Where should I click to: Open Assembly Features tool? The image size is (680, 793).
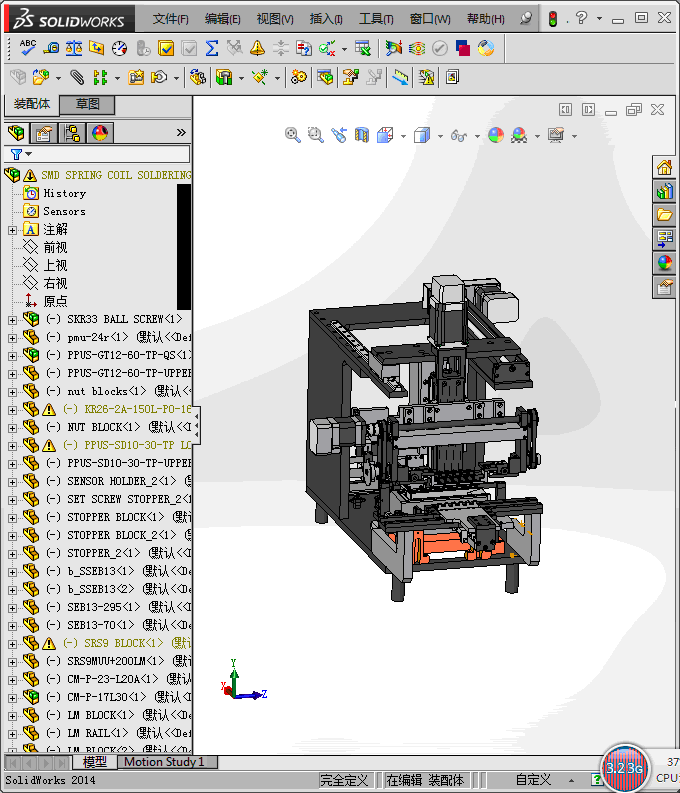click(223, 77)
